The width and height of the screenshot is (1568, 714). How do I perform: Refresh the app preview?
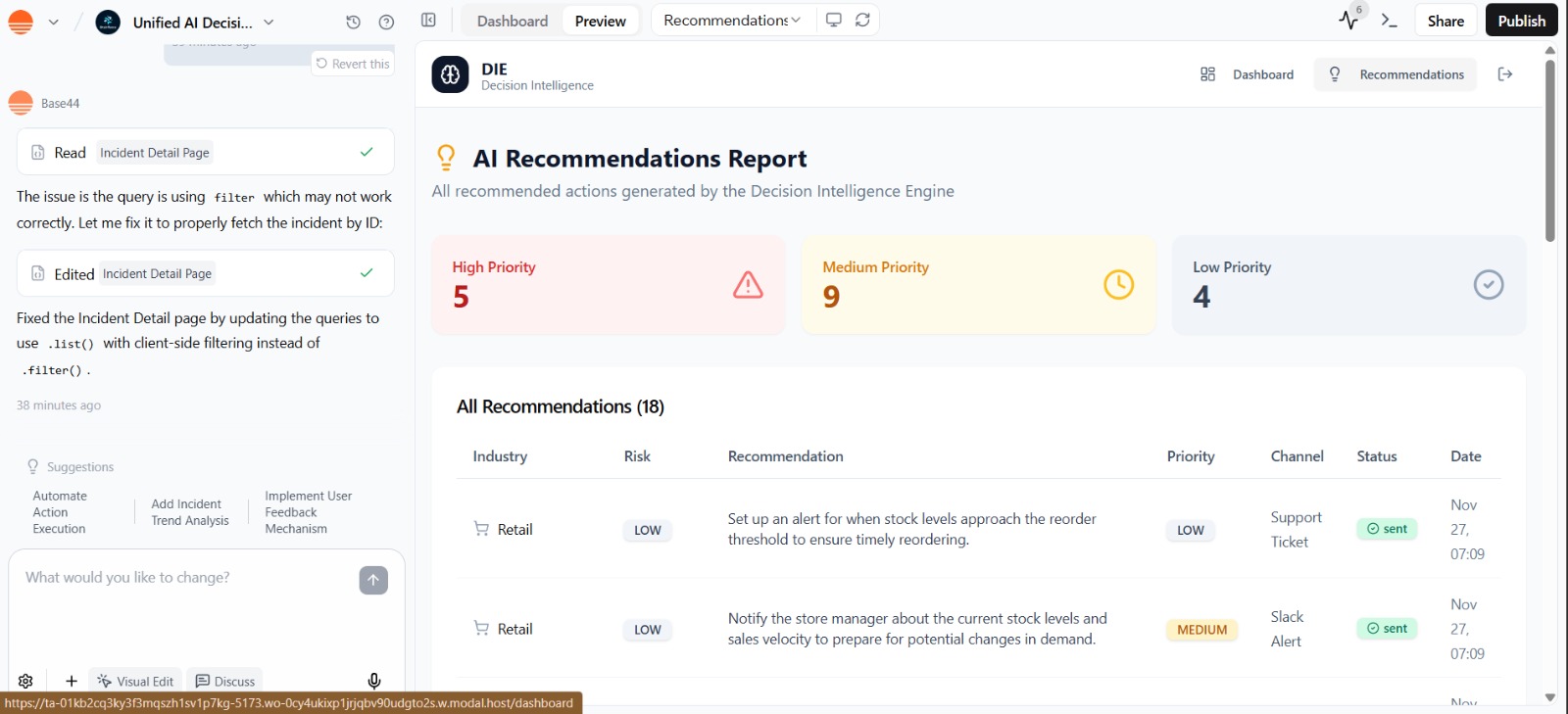pos(862,20)
